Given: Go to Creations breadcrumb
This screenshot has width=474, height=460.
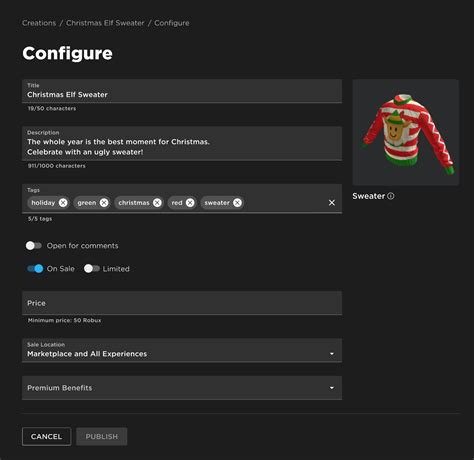Looking at the screenshot, I should point(39,23).
